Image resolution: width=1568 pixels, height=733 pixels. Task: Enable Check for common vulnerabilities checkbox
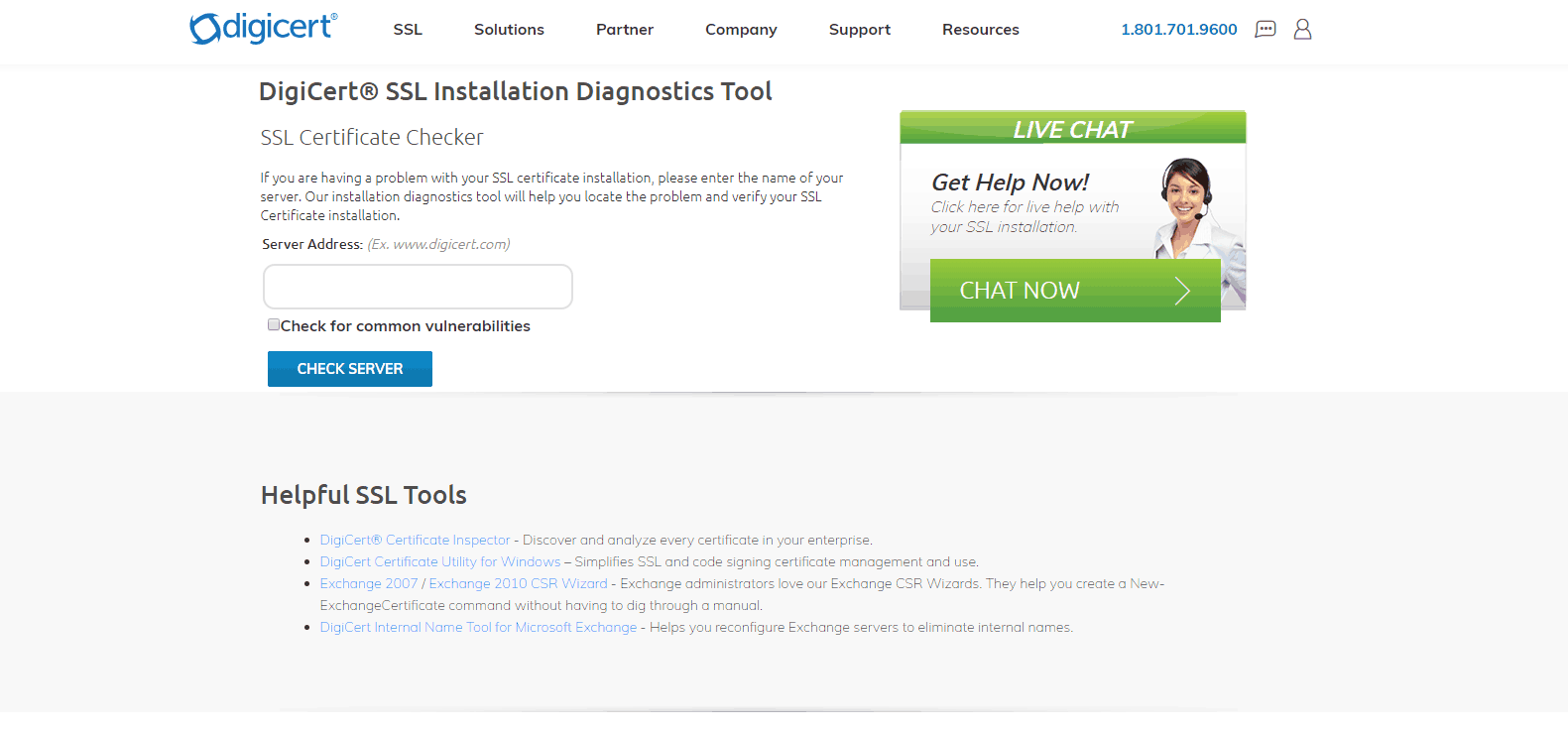coord(274,324)
